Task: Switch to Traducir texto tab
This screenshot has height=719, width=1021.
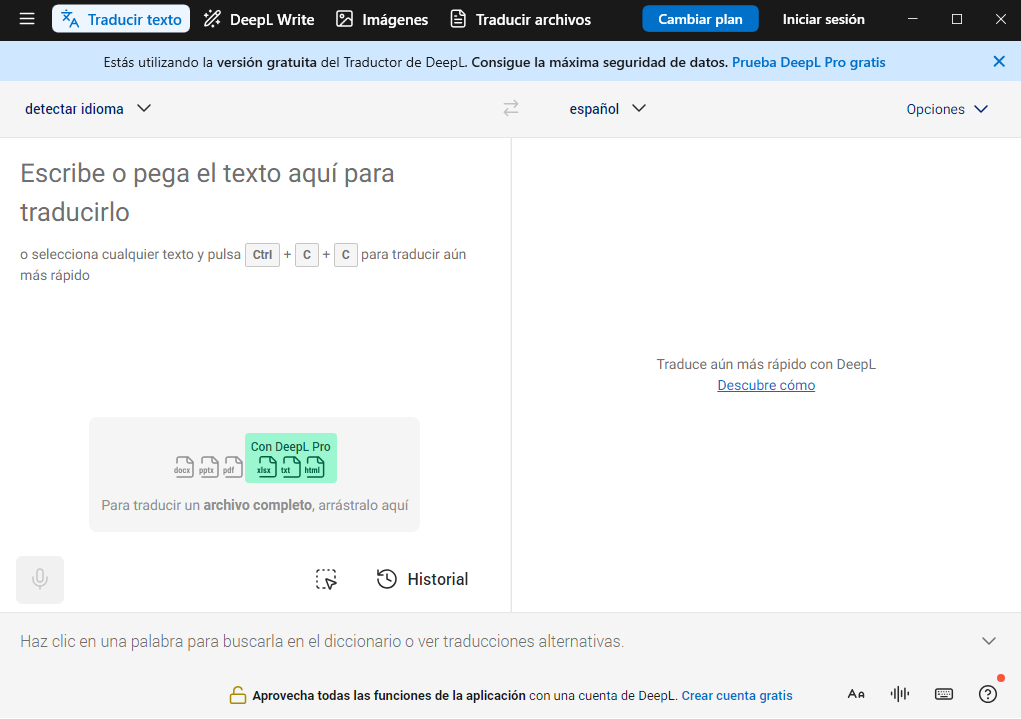Action: (x=121, y=19)
